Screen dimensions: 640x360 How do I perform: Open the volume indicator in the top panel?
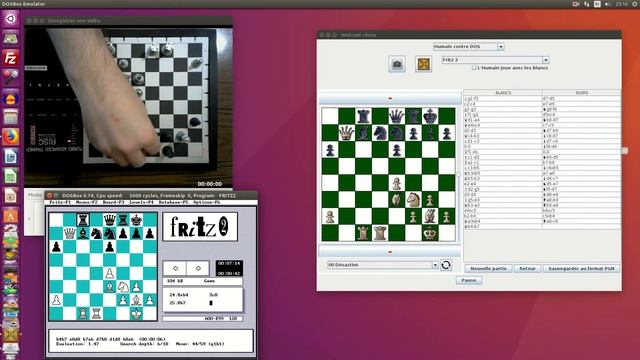pyautogui.click(x=608, y=4)
